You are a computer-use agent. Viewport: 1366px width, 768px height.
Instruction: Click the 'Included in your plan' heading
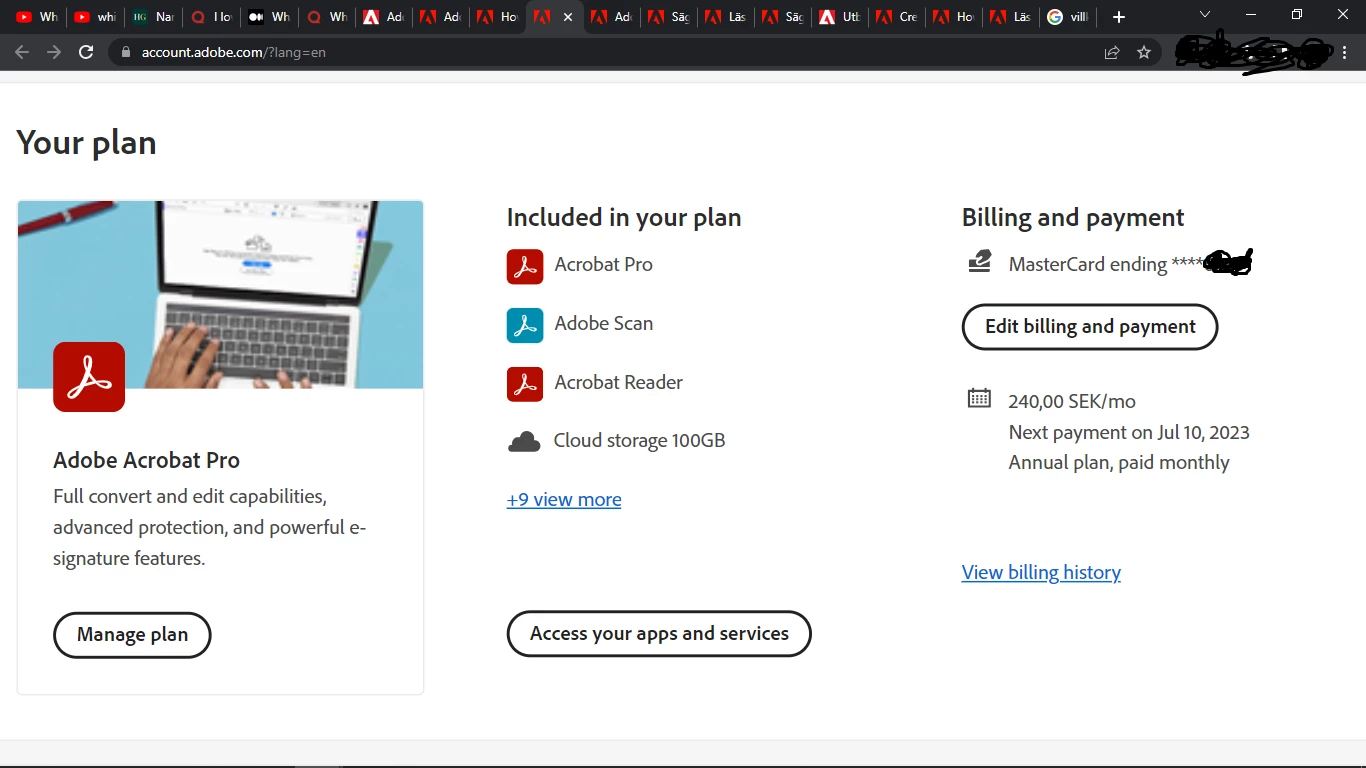[624, 218]
